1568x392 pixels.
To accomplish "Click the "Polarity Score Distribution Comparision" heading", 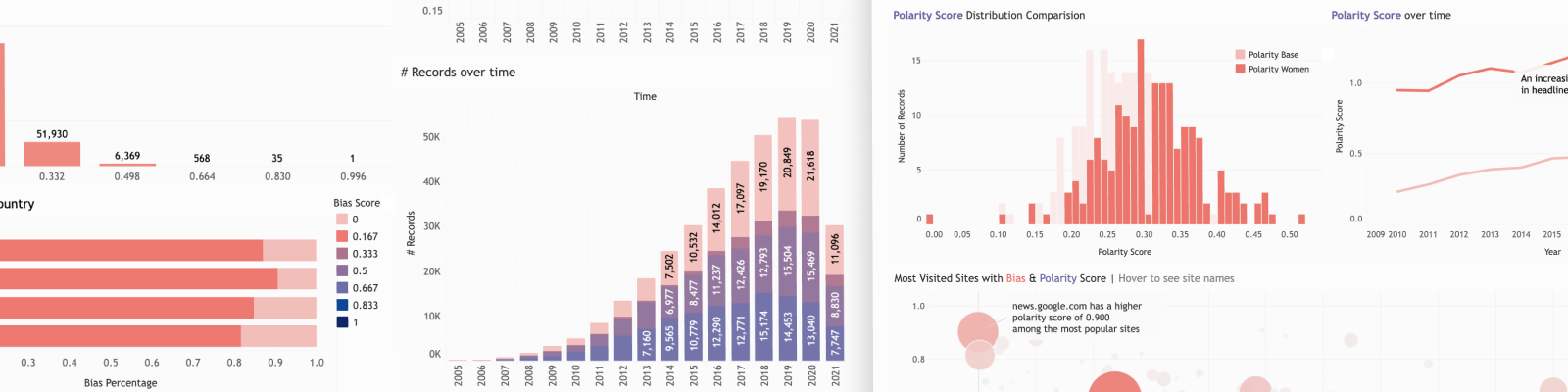I will (989, 16).
